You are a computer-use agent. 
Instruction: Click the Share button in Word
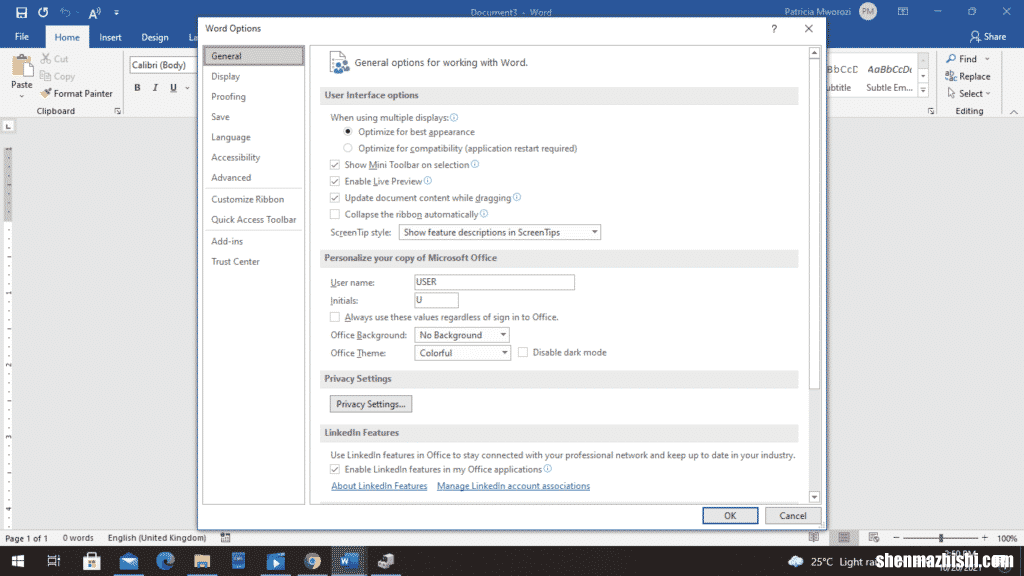click(987, 37)
